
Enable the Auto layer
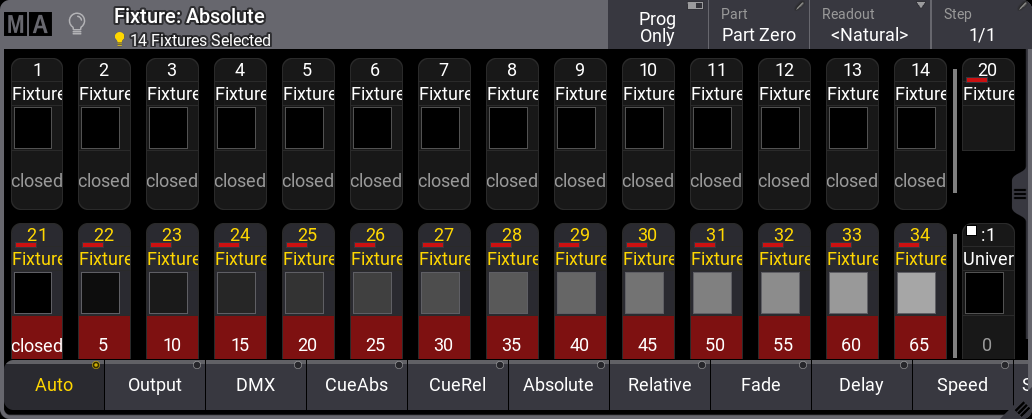point(54,385)
